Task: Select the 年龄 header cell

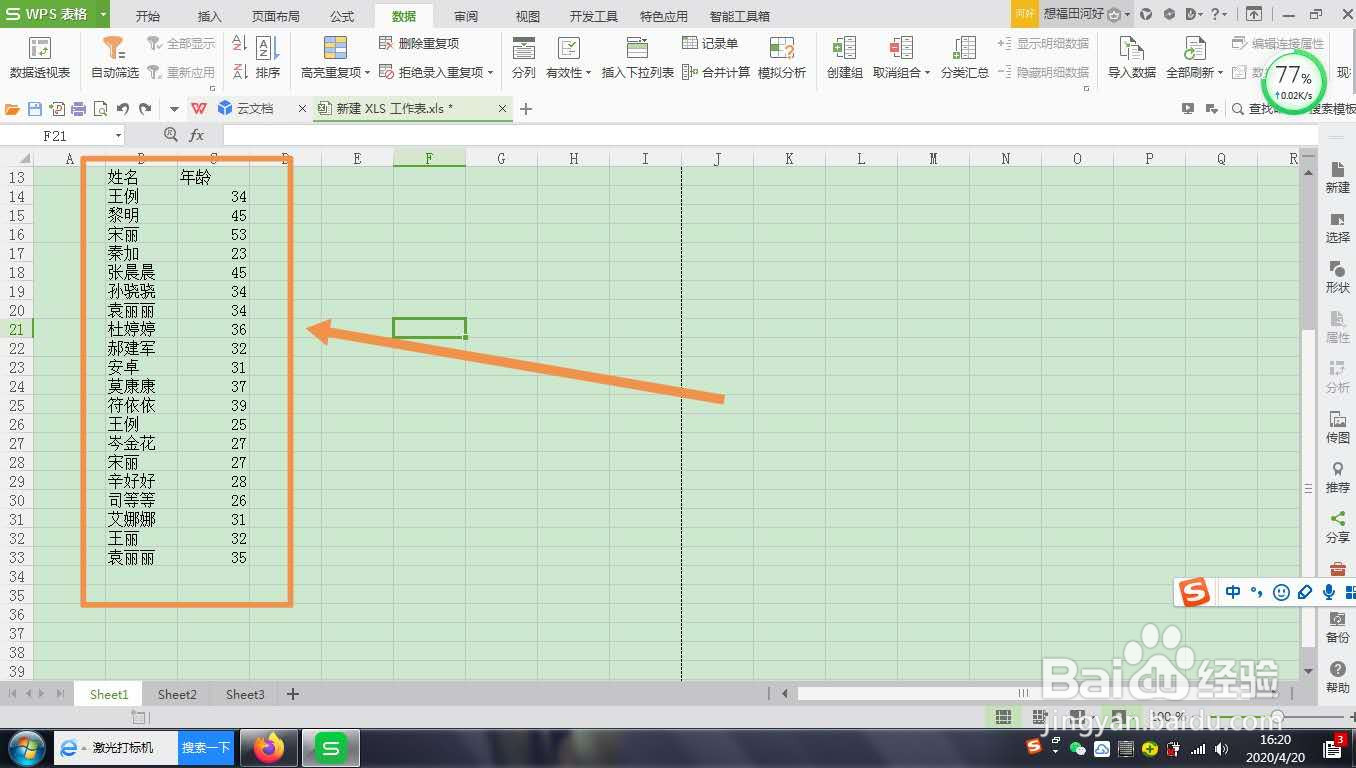Action: coord(213,177)
